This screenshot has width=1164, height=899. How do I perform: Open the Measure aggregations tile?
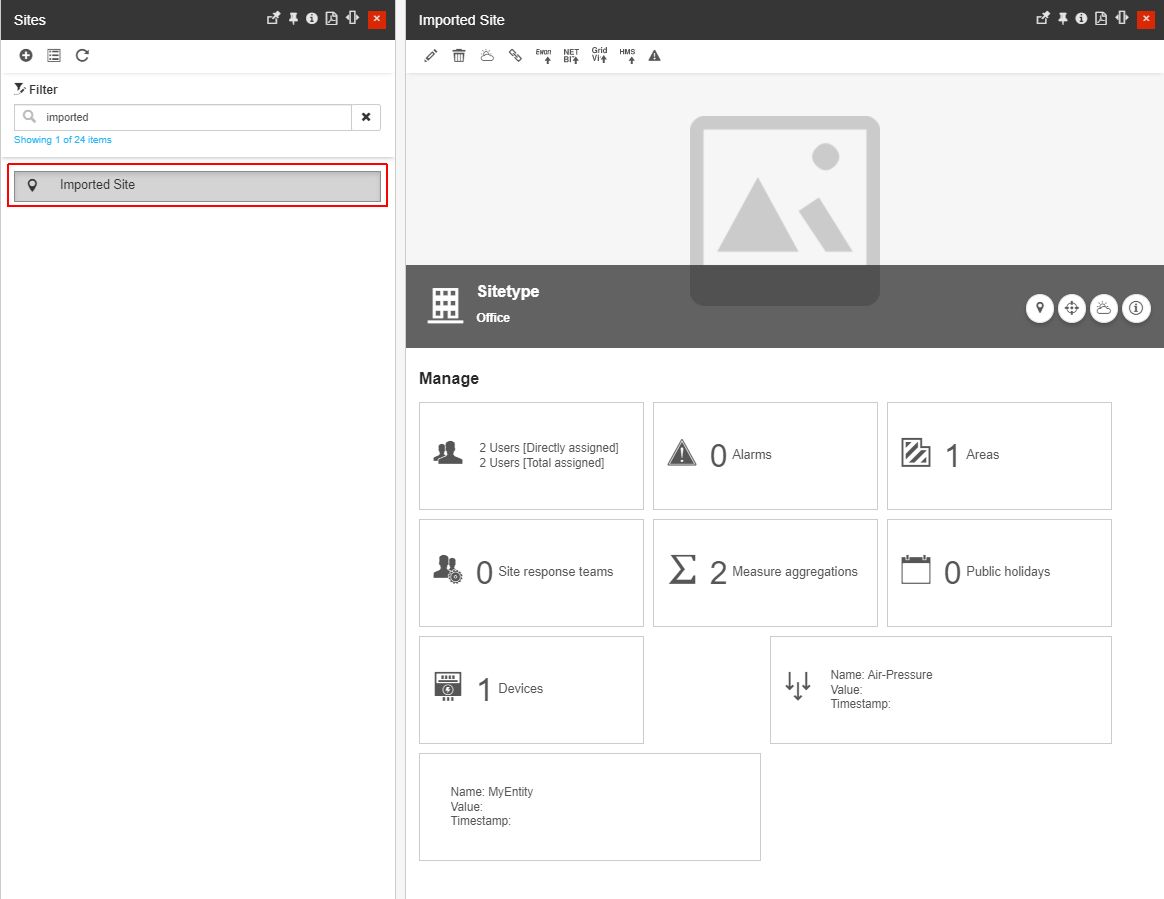click(x=765, y=572)
